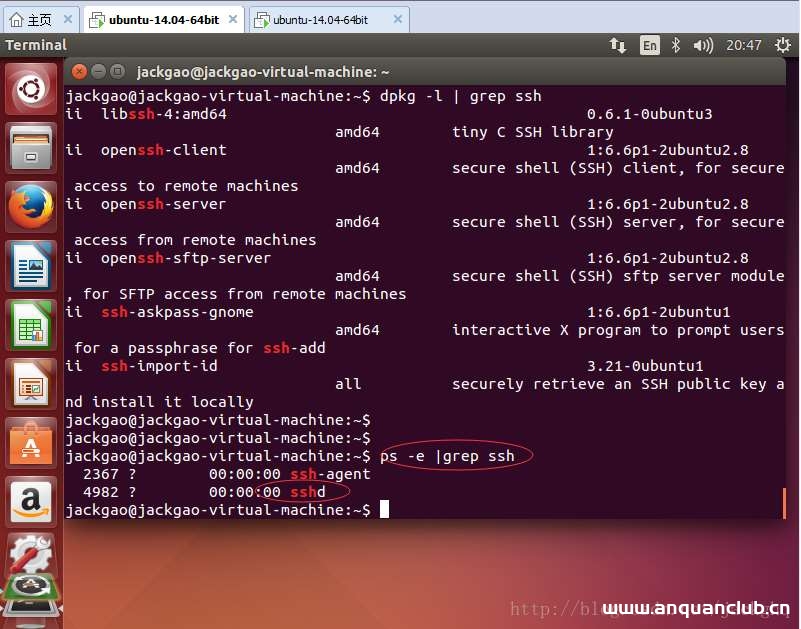Click the network sync arrows indicator
The width and height of the screenshot is (801, 629).
tap(618, 44)
